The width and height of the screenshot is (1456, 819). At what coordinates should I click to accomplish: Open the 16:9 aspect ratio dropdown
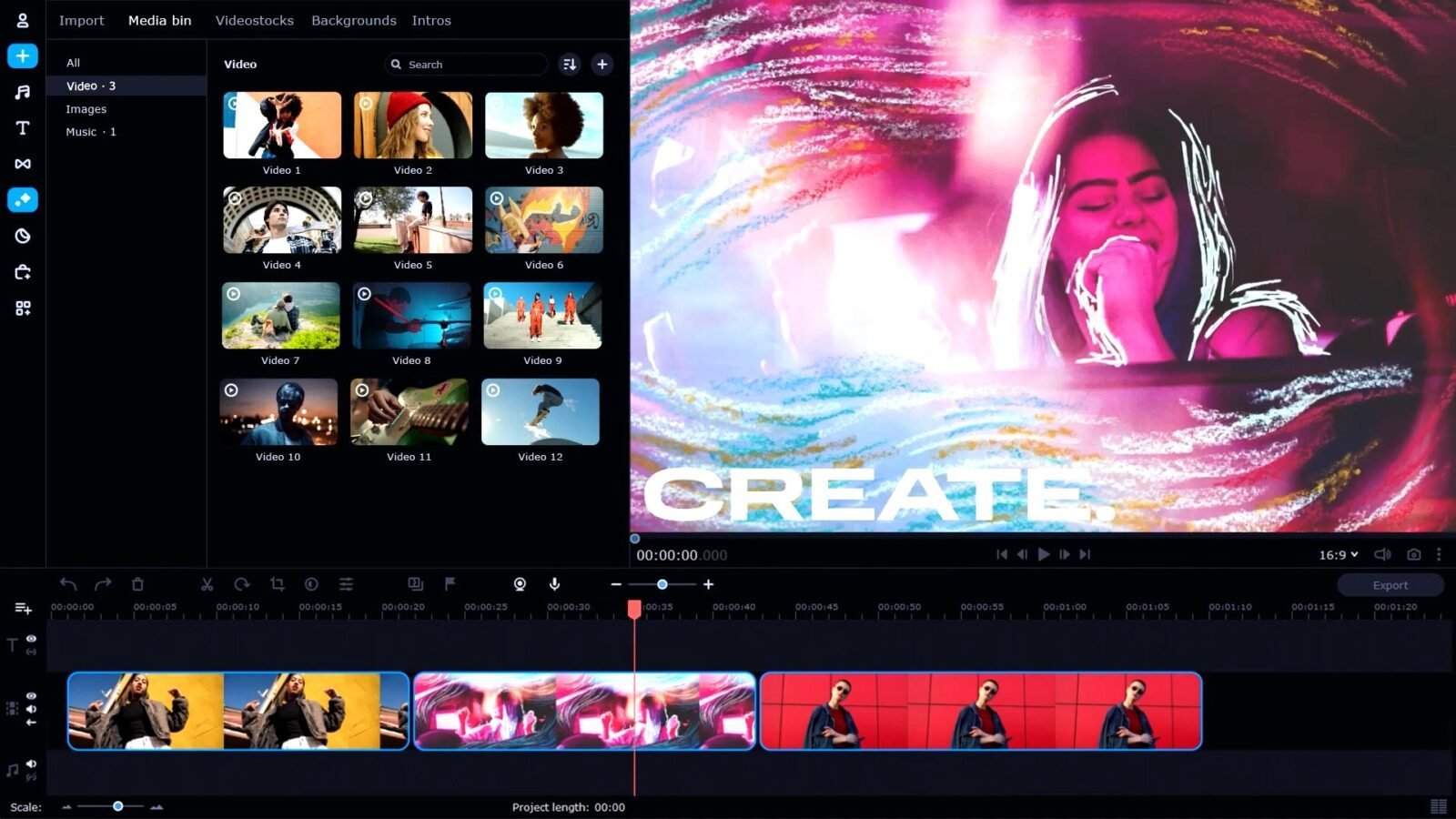(1338, 554)
